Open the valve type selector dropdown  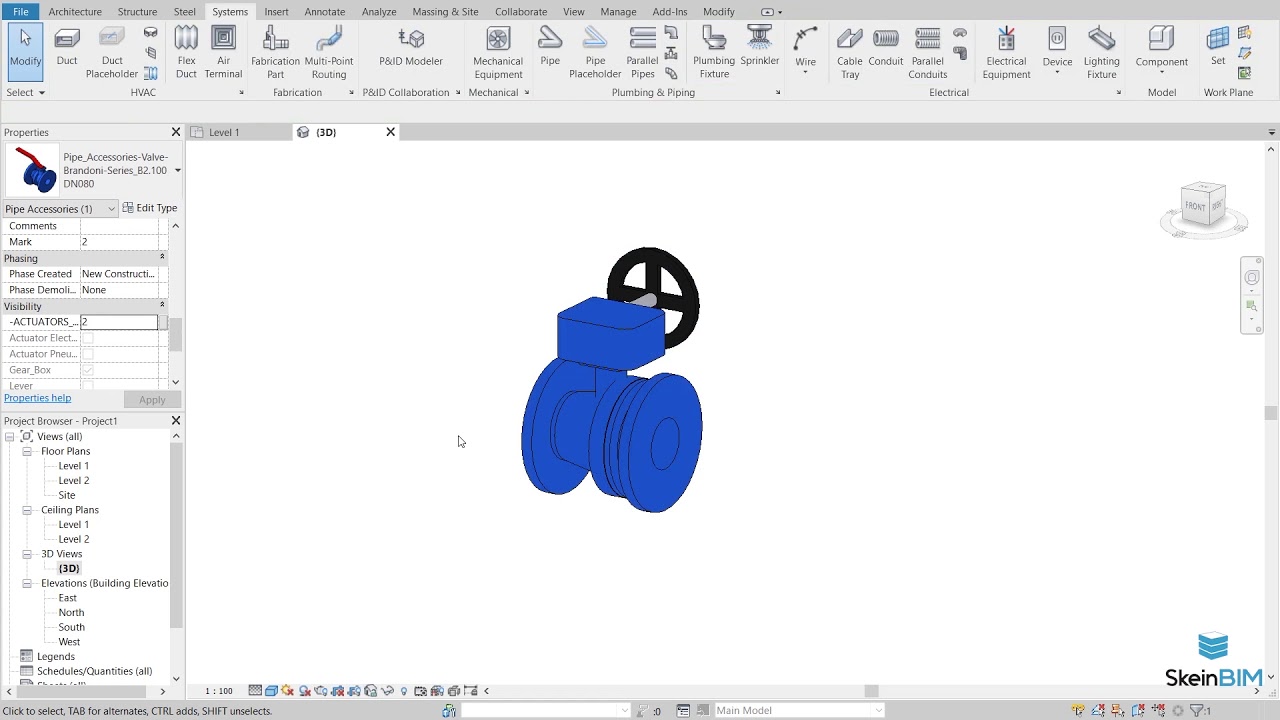click(x=177, y=170)
